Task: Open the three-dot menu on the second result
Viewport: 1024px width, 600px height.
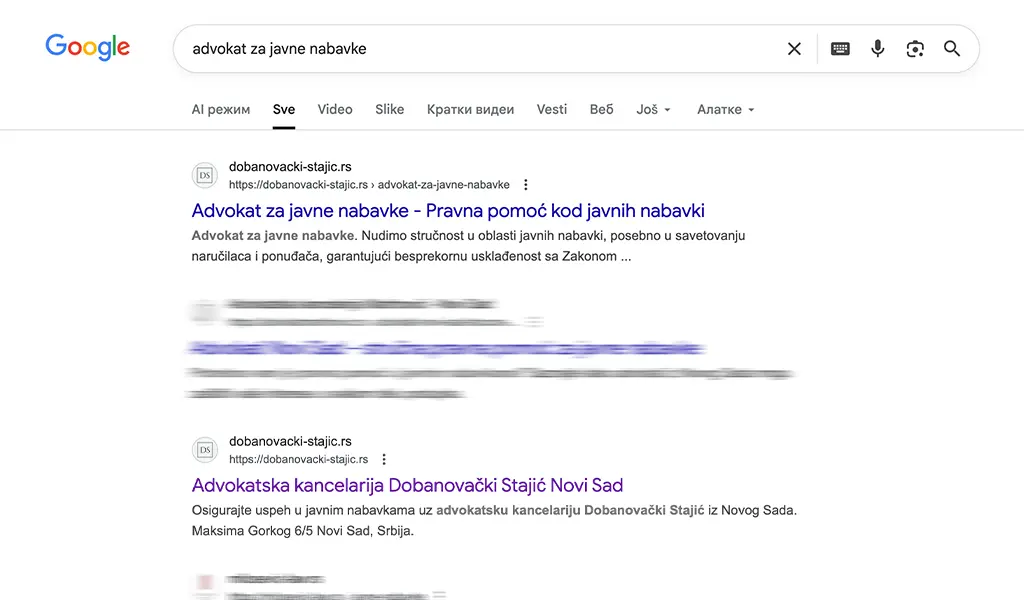Action: [x=384, y=458]
